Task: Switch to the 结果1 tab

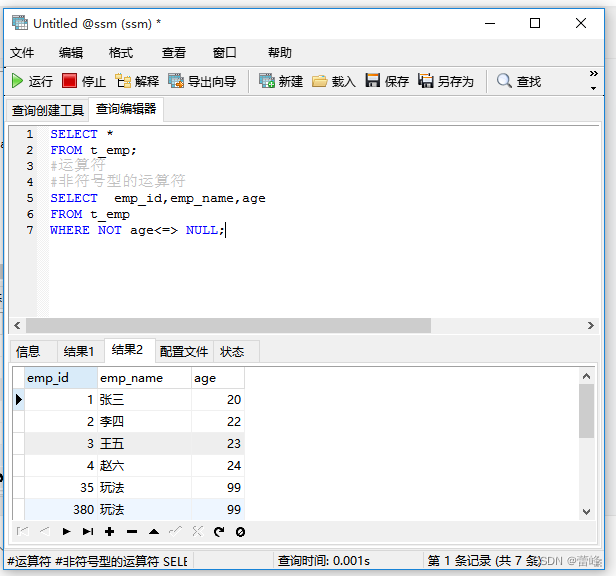Action: pyautogui.click(x=79, y=351)
